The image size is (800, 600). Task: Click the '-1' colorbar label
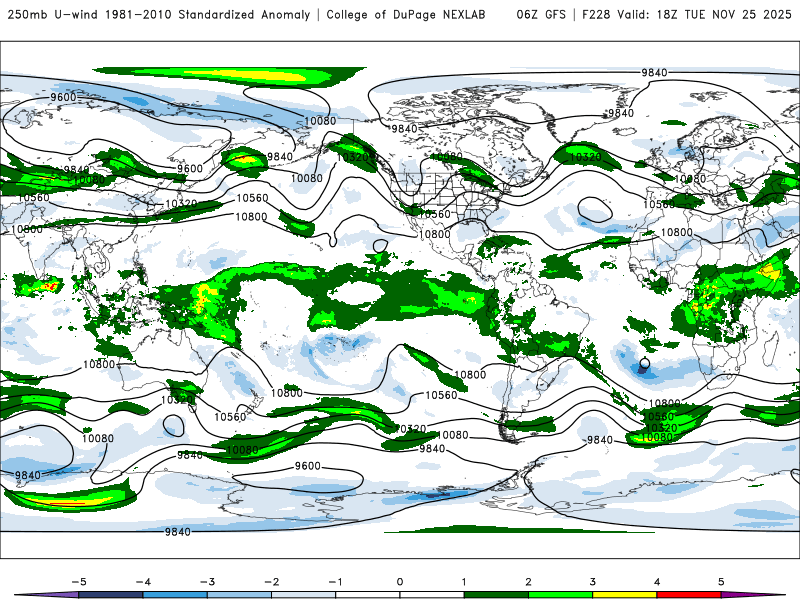tap(336, 582)
